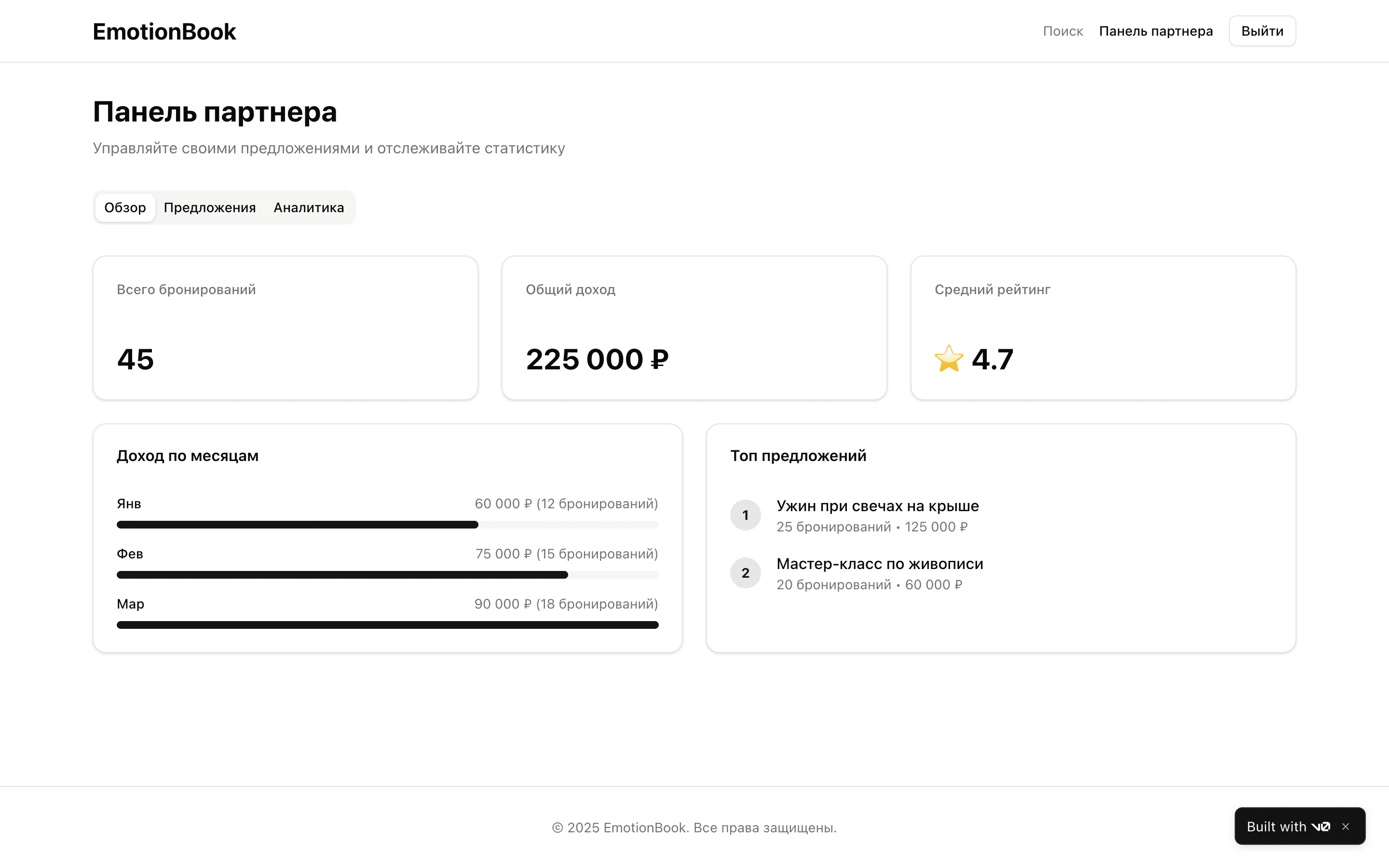Select the Обзор tab

125,207
